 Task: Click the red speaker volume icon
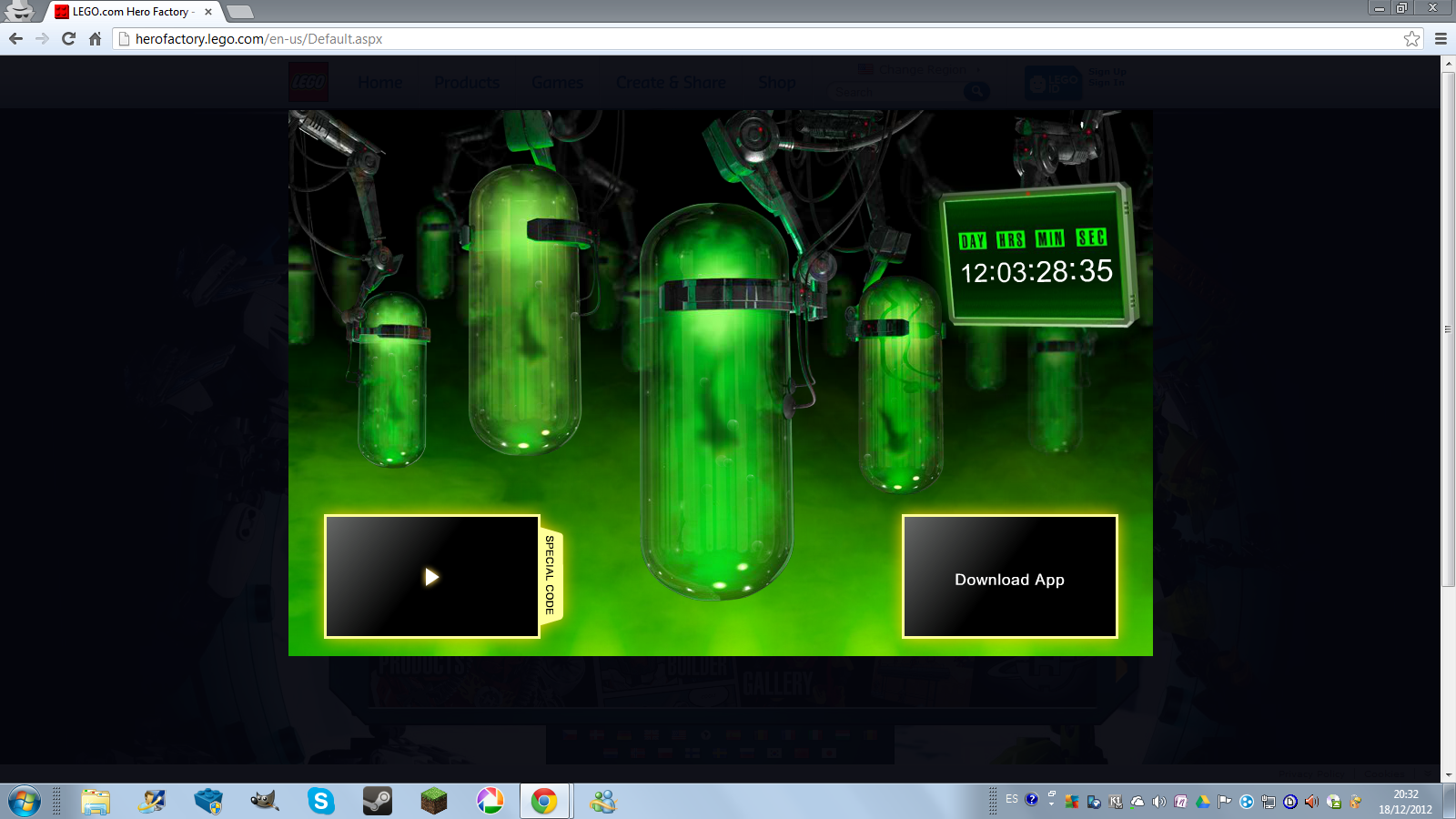tap(1311, 802)
